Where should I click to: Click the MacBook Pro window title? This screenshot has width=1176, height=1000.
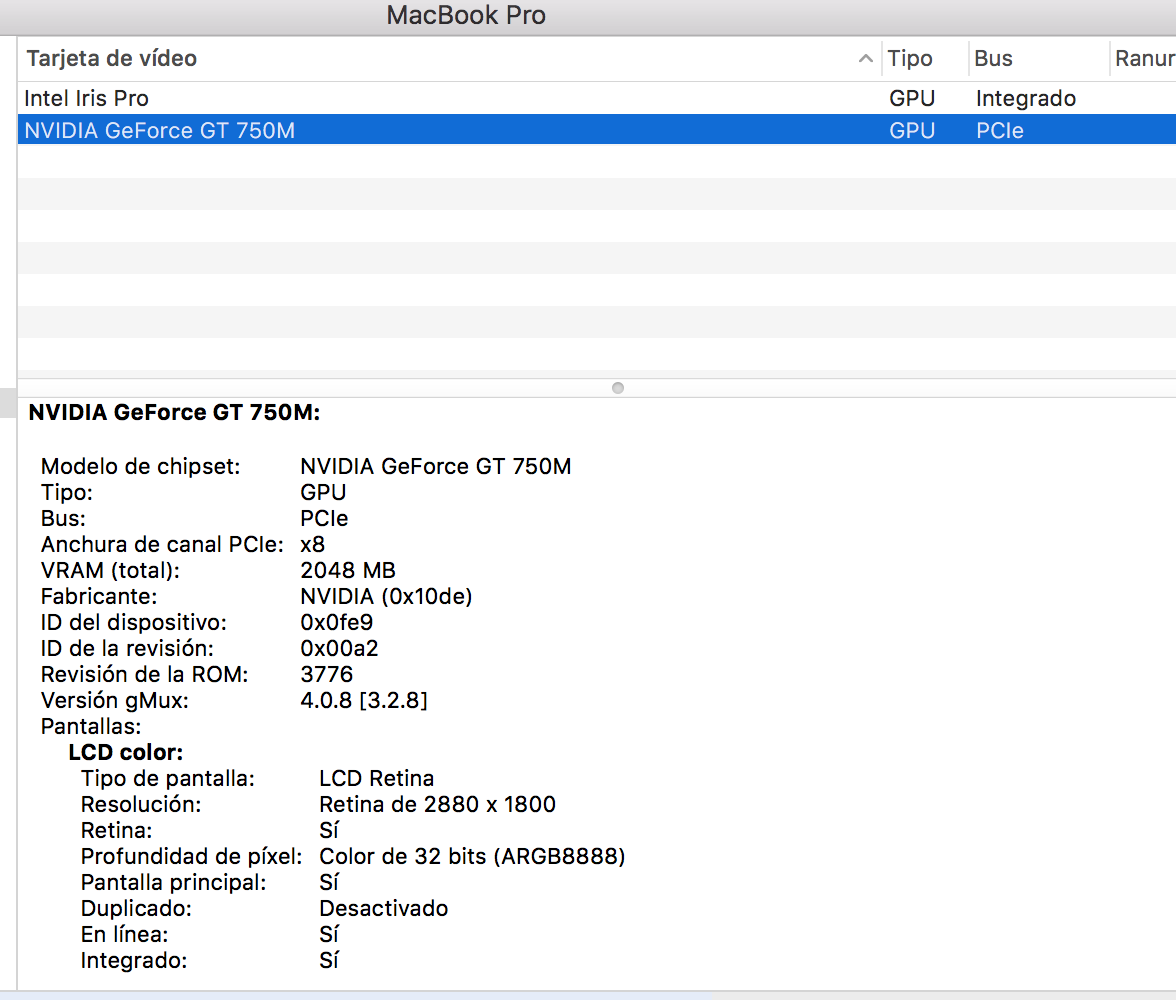[x=466, y=15]
